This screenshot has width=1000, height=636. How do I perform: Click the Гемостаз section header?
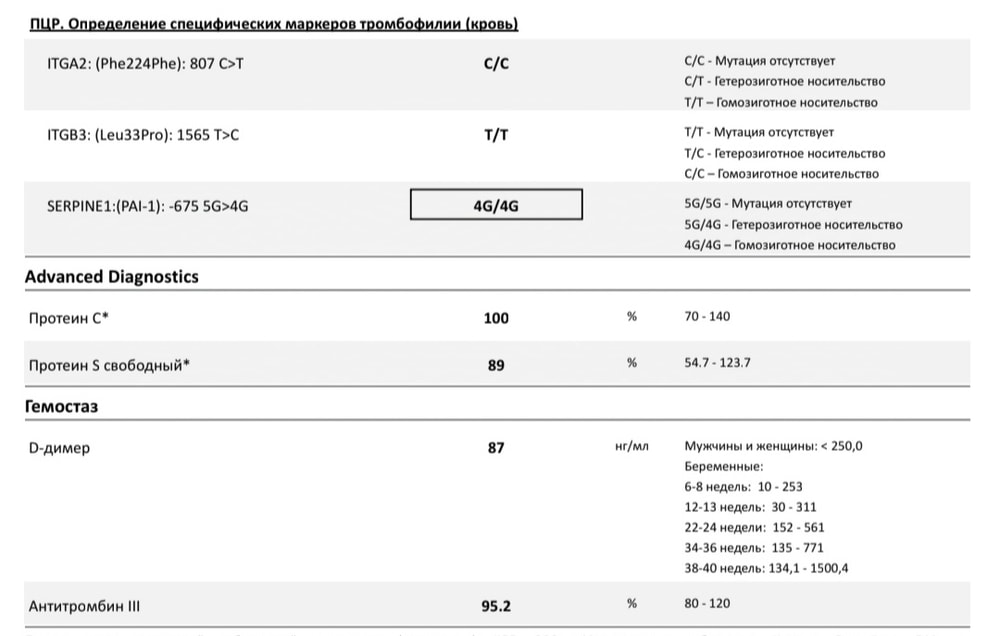[62, 407]
